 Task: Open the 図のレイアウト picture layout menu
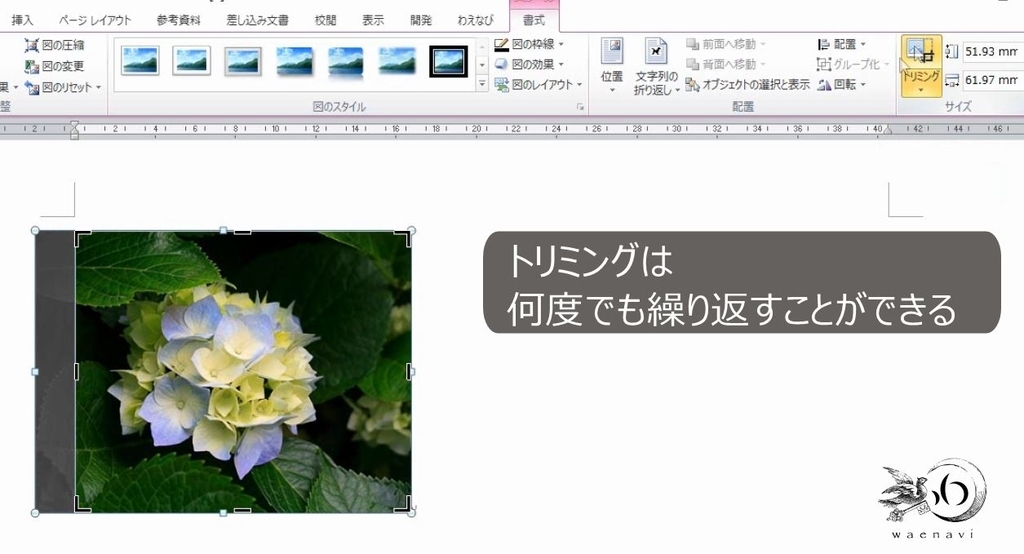(x=538, y=84)
